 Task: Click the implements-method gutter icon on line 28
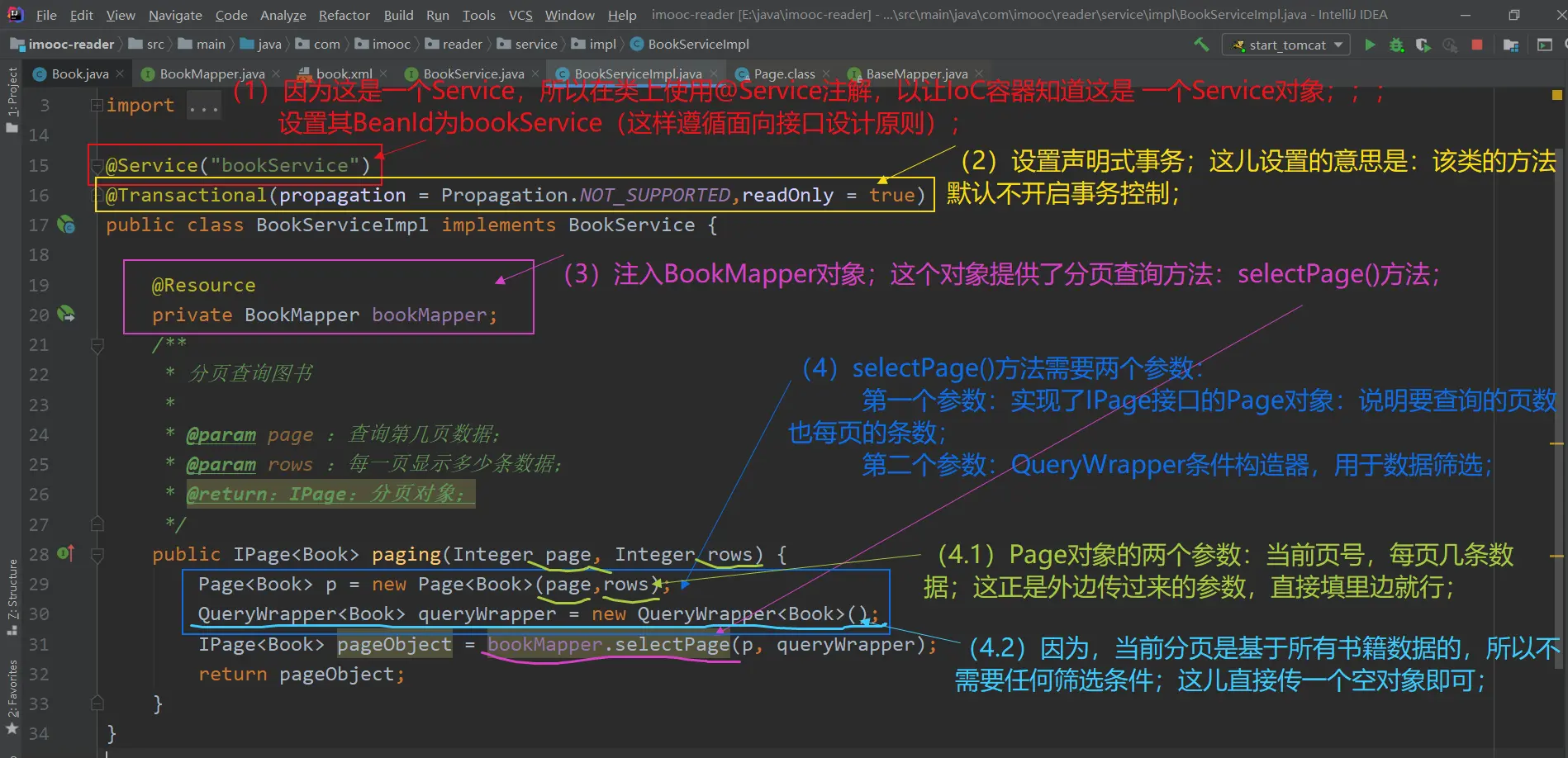point(66,553)
